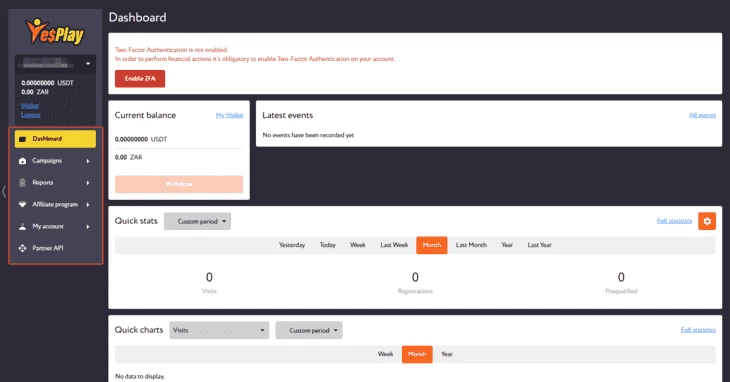This screenshot has height=382, width=730.
Task: Click the Campaigns sidebar icon
Action: (22, 161)
